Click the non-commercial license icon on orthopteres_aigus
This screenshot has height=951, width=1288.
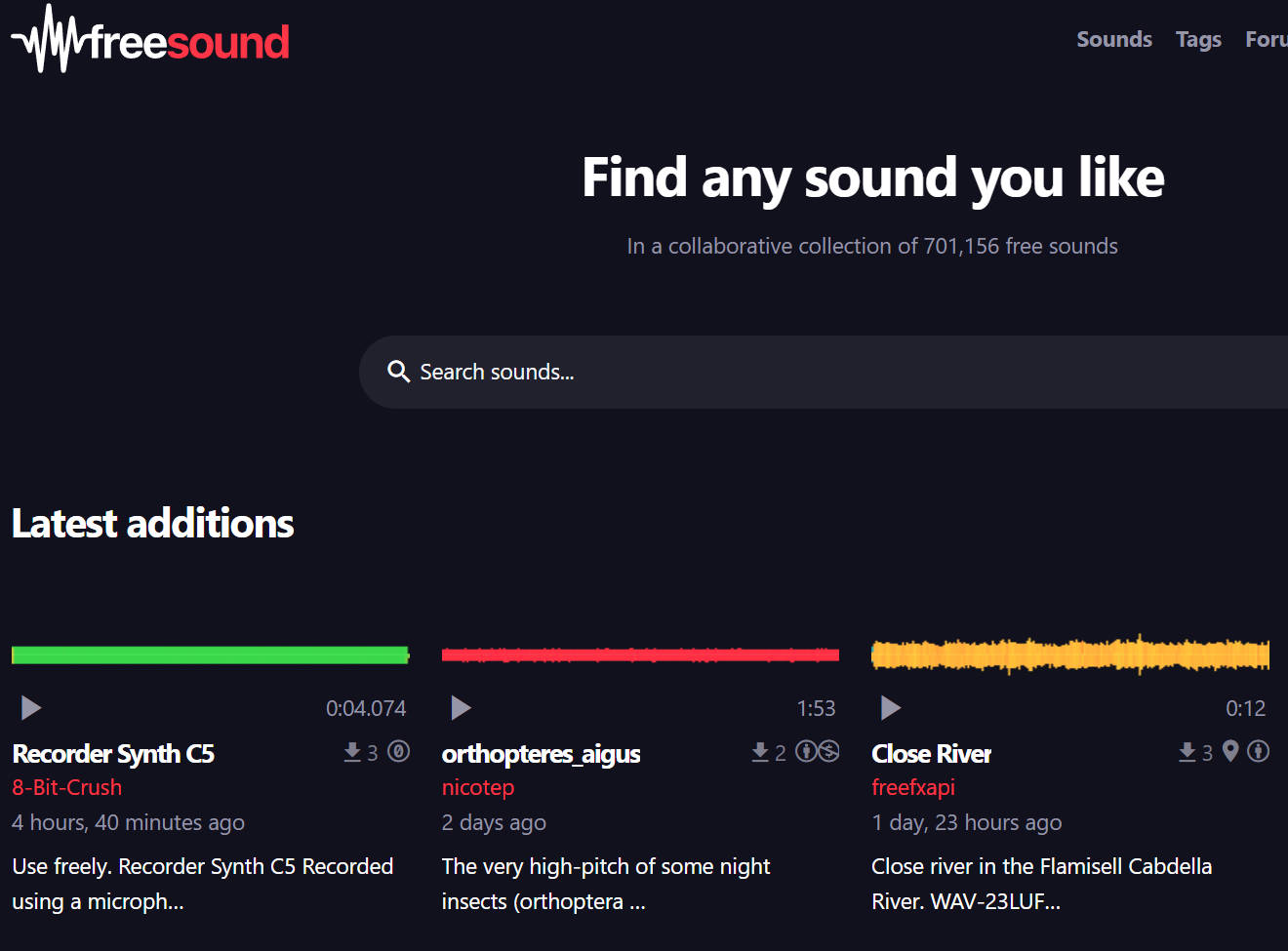pyautogui.click(x=827, y=752)
